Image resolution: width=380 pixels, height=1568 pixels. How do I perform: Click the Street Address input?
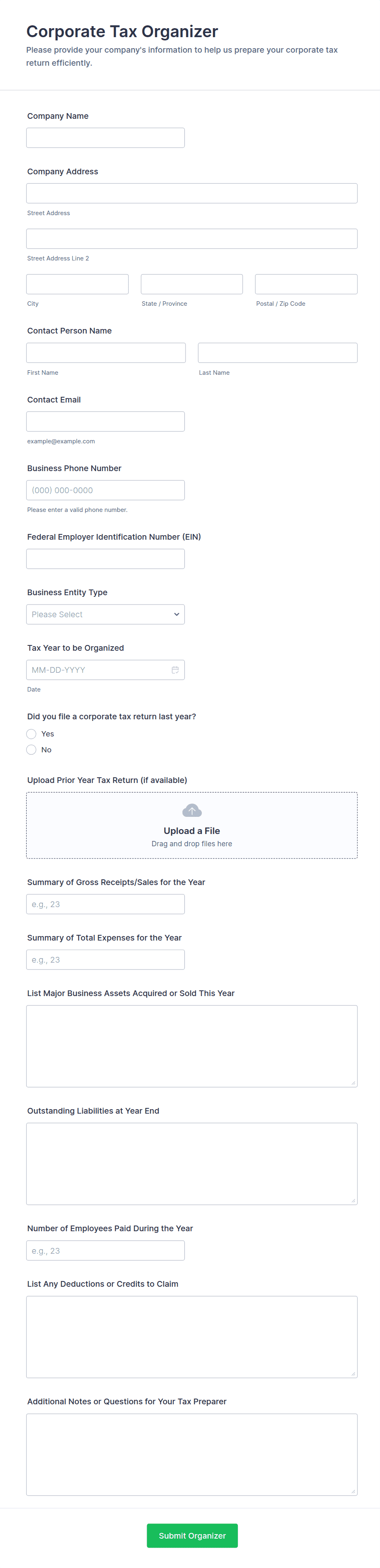tap(192, 193)
